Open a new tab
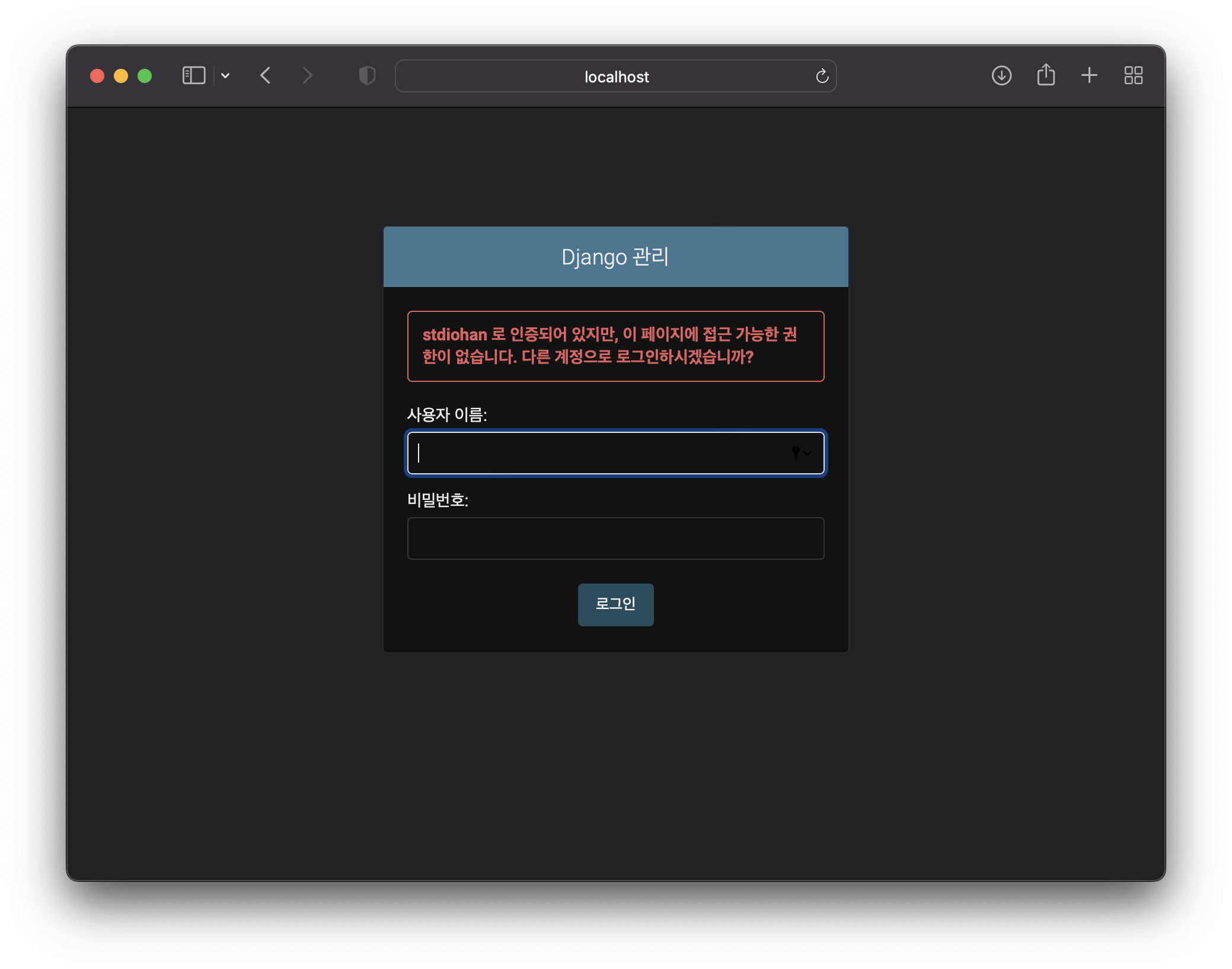The height and width of the screenshot is (969, 1232). coord(1089,75)
